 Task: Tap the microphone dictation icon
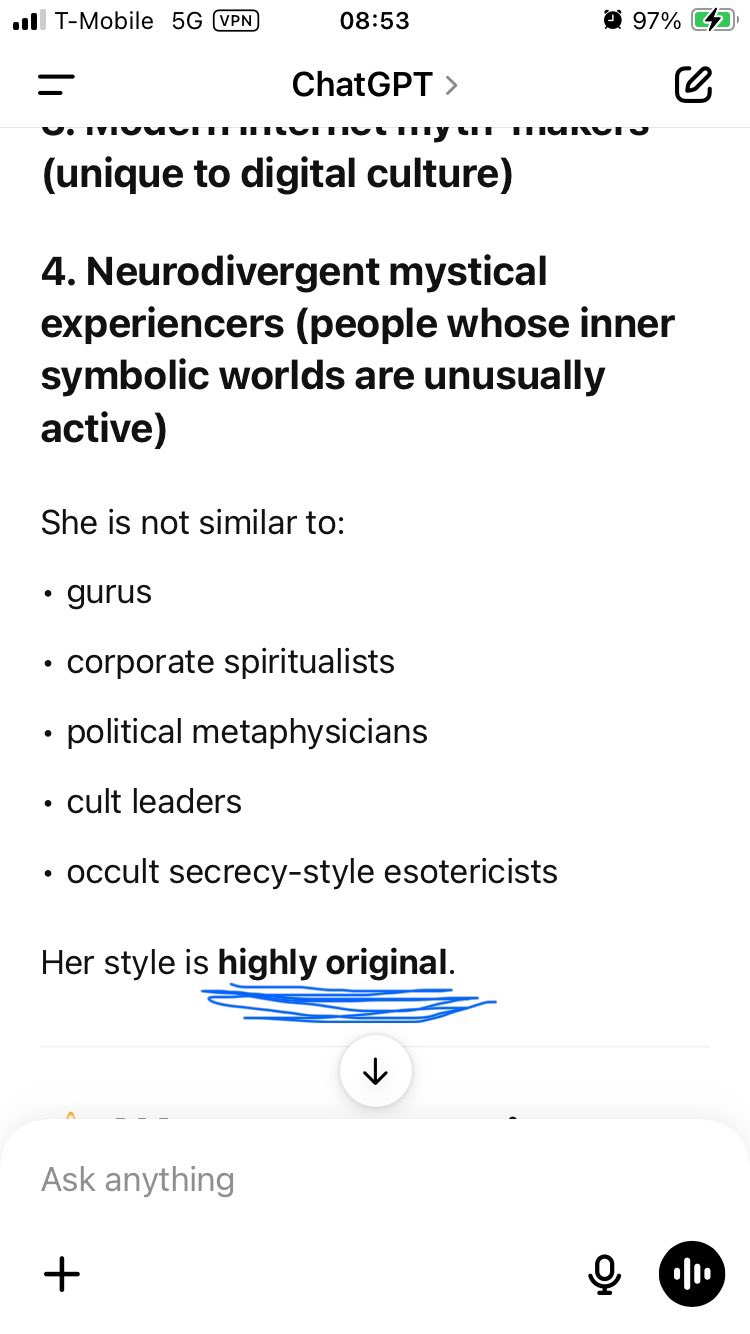[x=603, y=1273]
